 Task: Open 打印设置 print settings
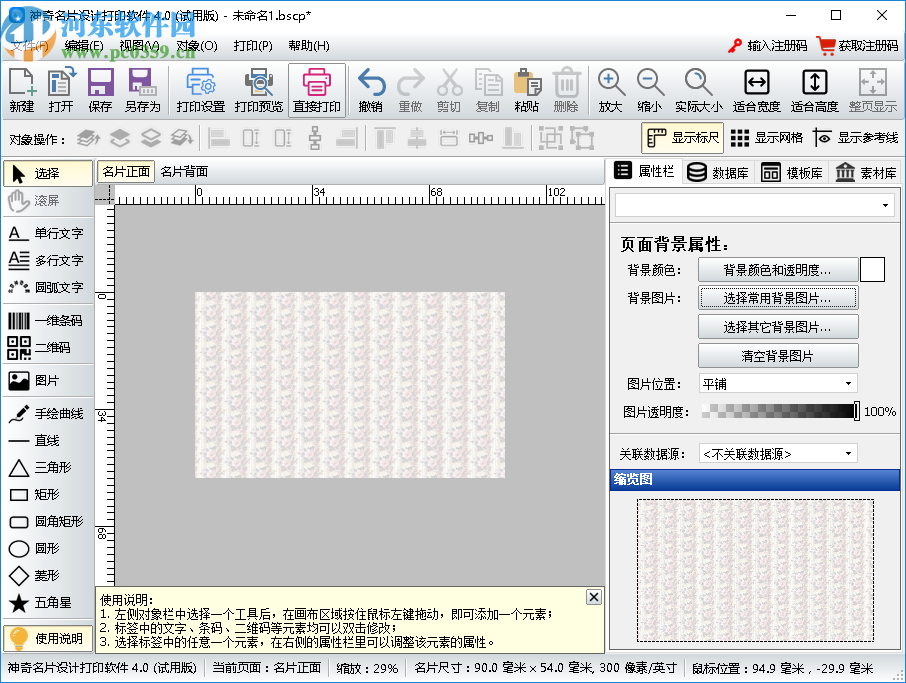[200, 90]
